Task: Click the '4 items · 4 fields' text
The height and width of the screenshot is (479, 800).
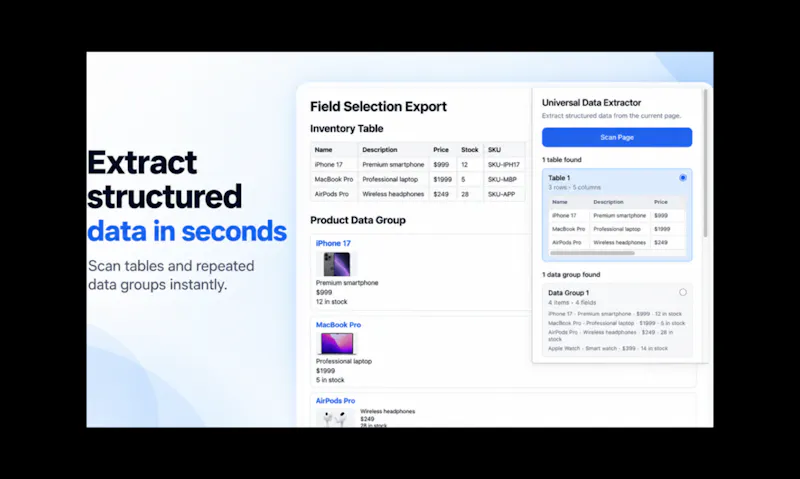Action: (572, 302)
